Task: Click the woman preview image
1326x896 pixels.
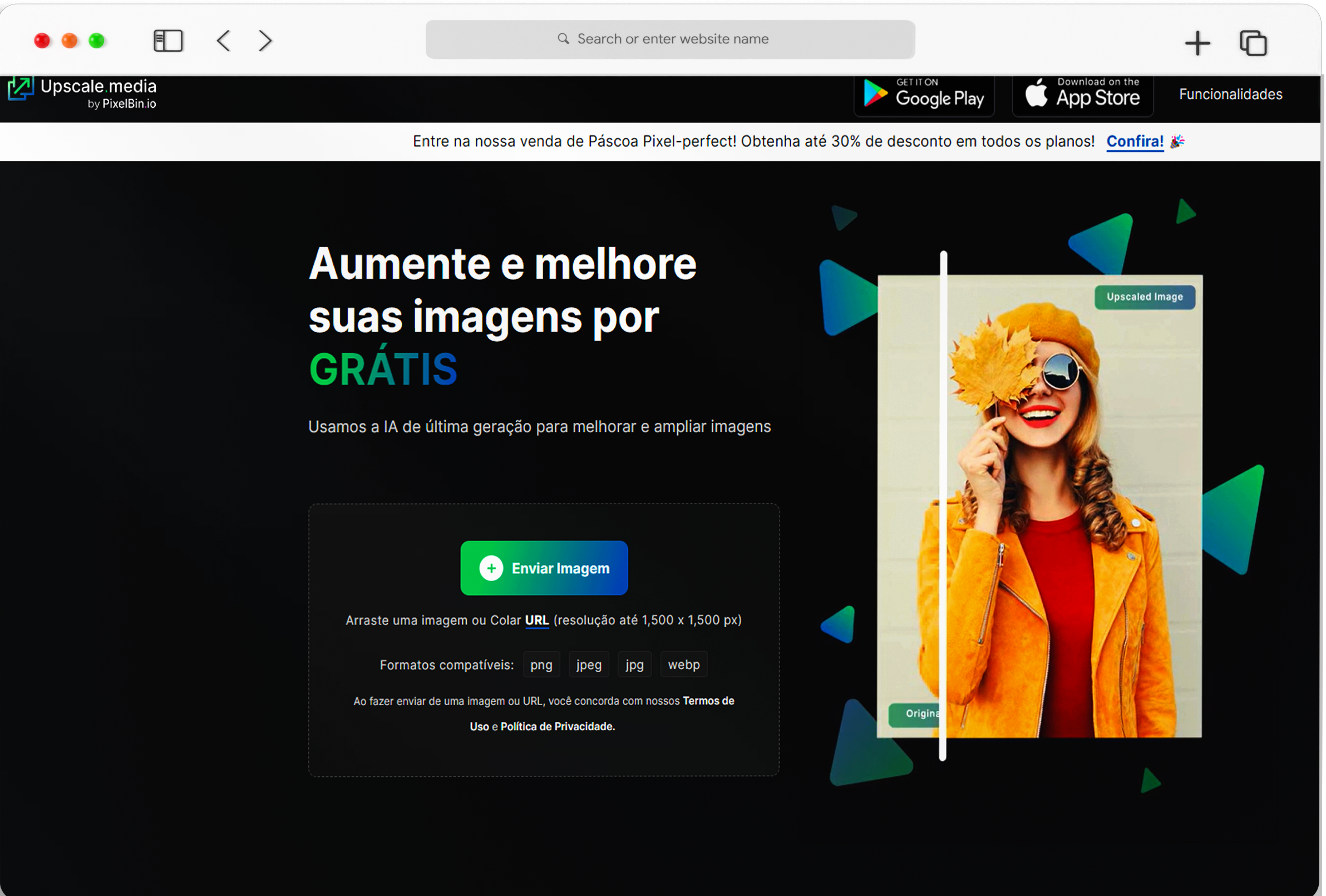Action: [1039, 506]
